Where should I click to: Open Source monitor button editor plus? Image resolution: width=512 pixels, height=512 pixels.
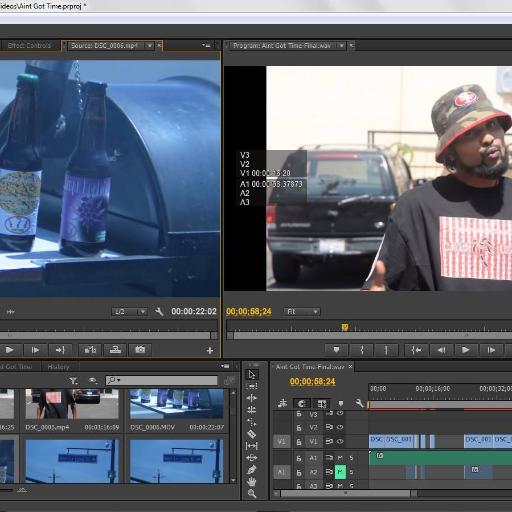(210, 350)
